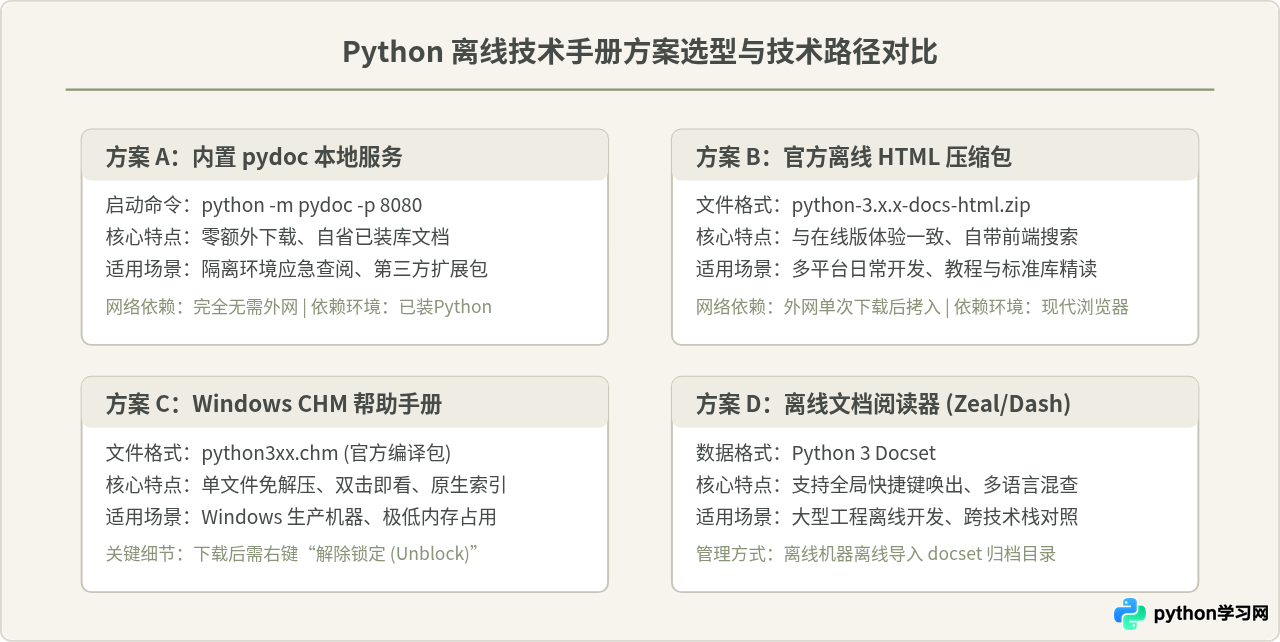1280x642 pixels.
Task: Click the line "适用场景：Windows 生产机器、极低内存占用"
Action: [301, 517]
